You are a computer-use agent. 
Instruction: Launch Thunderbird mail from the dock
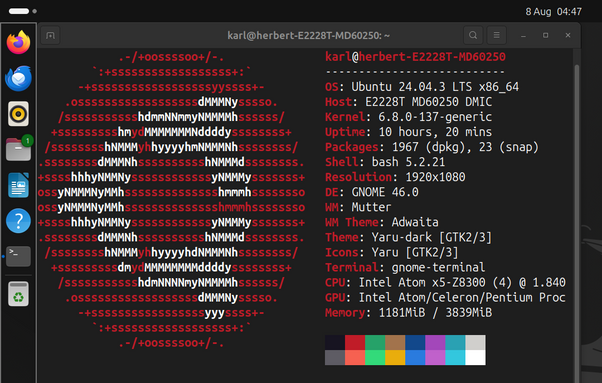18,78
